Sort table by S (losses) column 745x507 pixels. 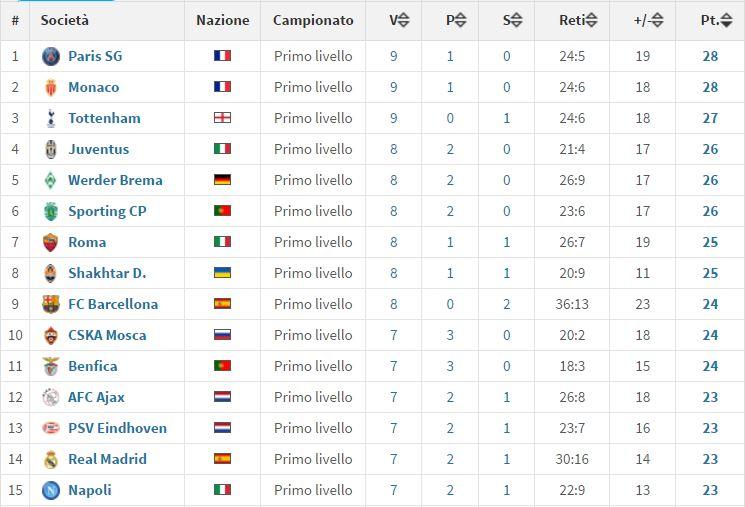click(512, 20)
